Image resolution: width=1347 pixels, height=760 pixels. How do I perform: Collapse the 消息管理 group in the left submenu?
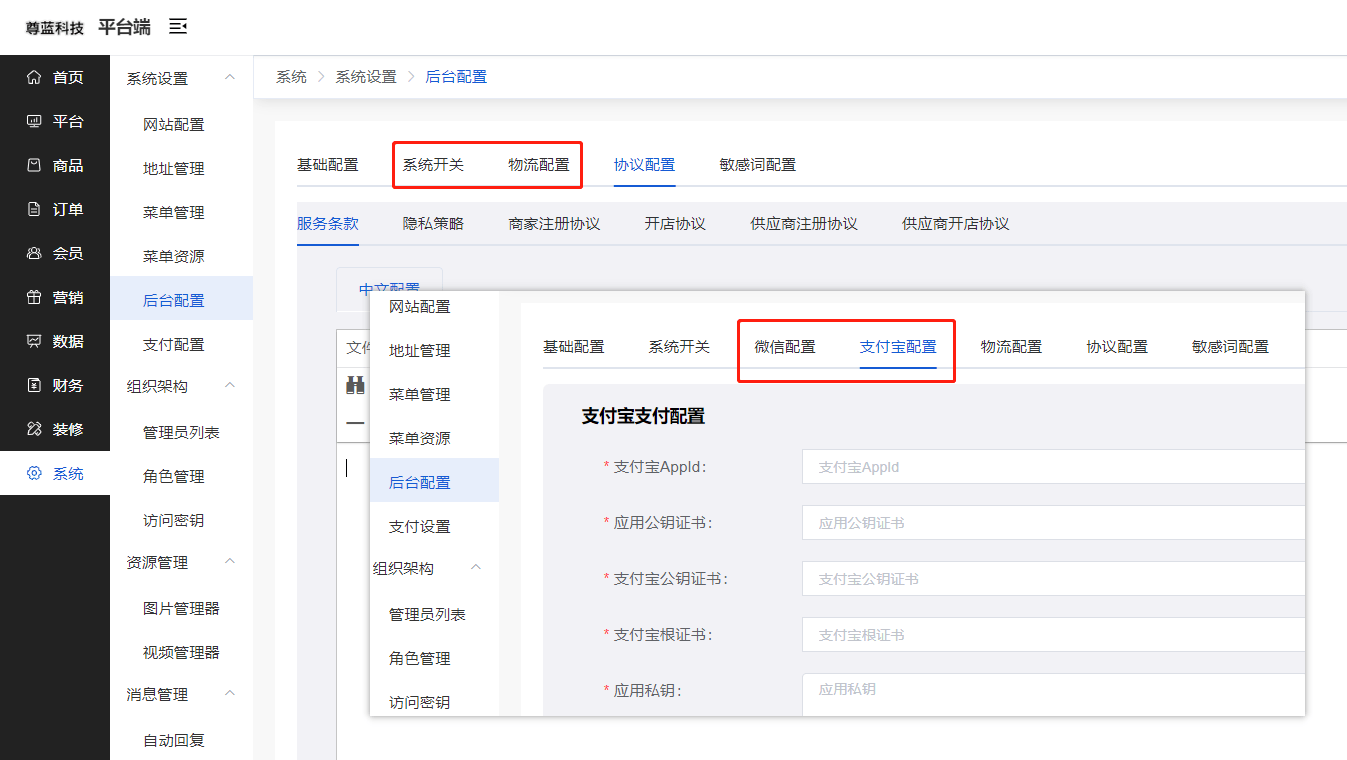230,694
